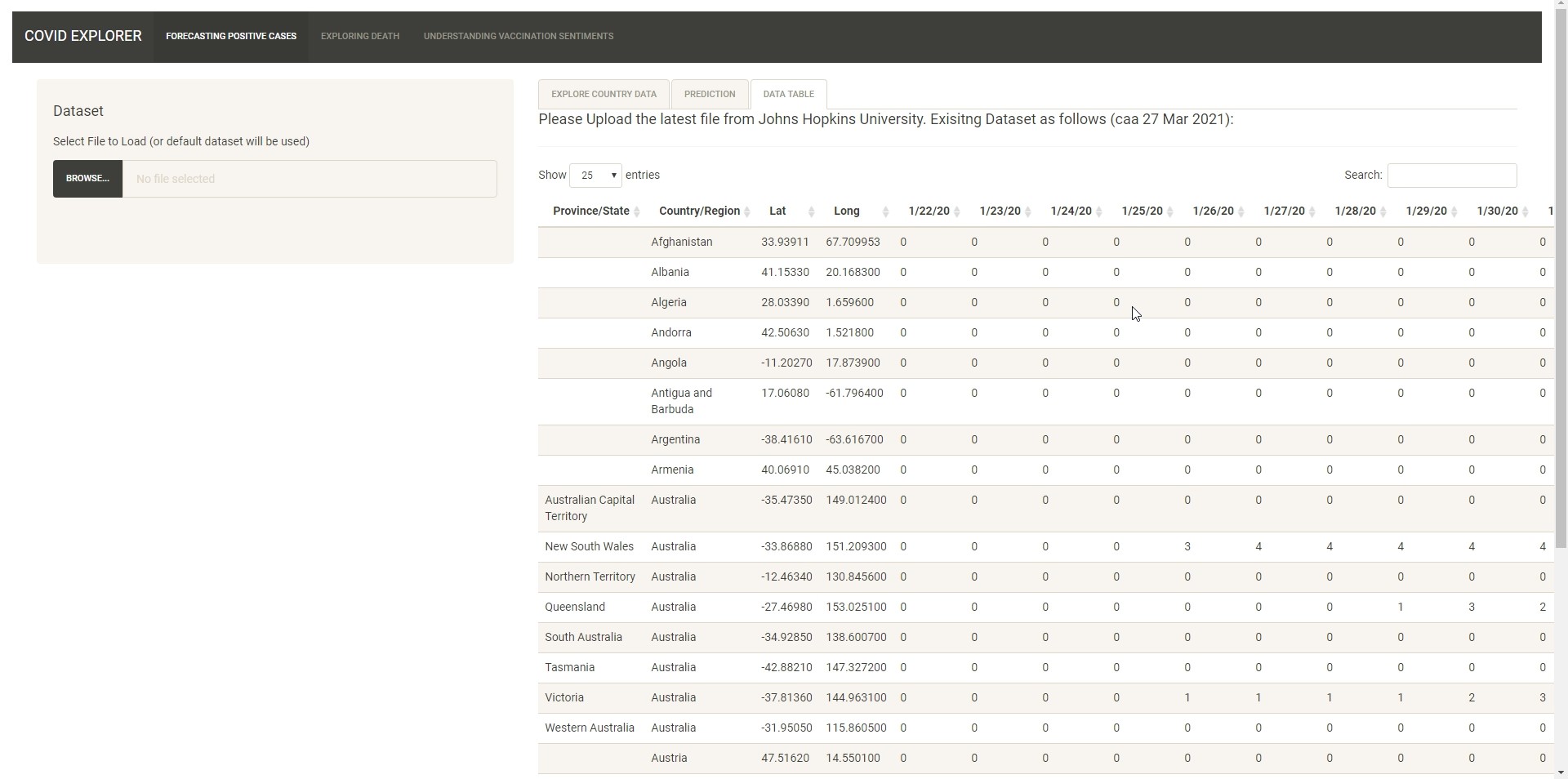The width and height of the screenshot is (1568, 779).
Task: Click sort arrows on Country/Region column
Action: [746, 212]
